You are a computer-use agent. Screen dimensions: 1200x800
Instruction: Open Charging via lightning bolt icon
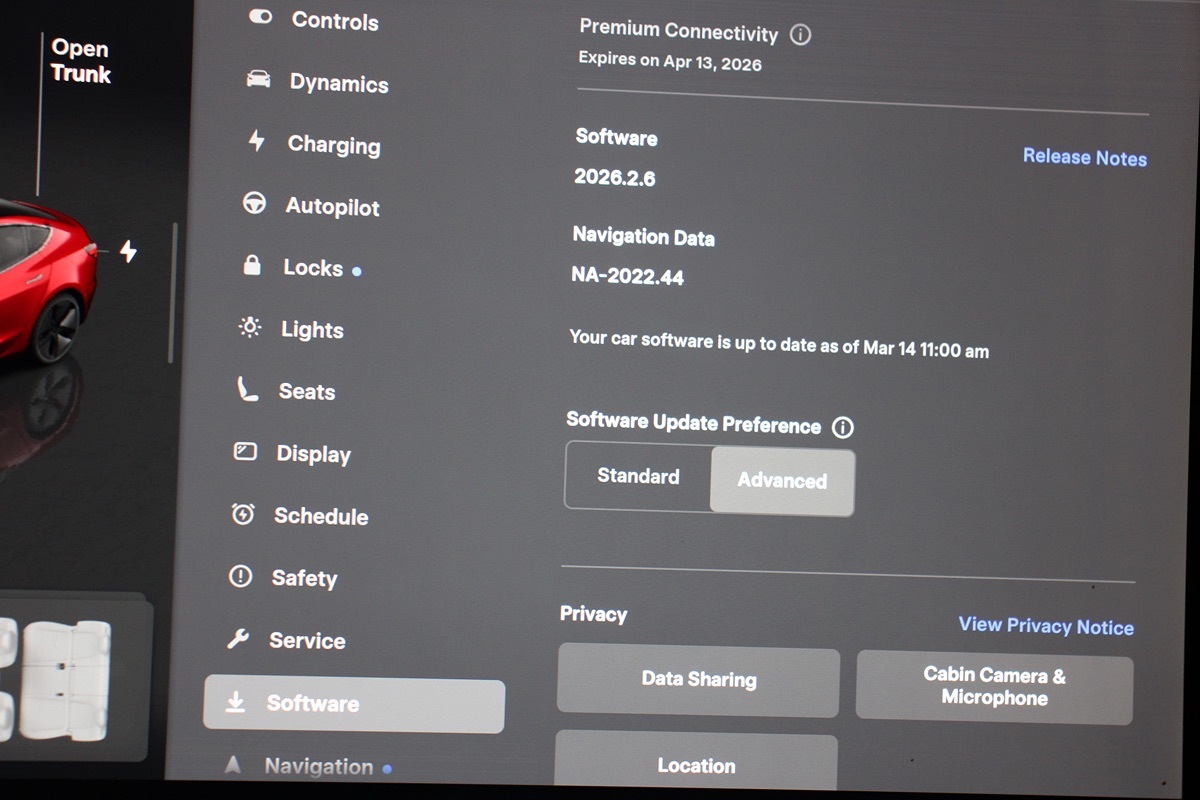(257, 141)
